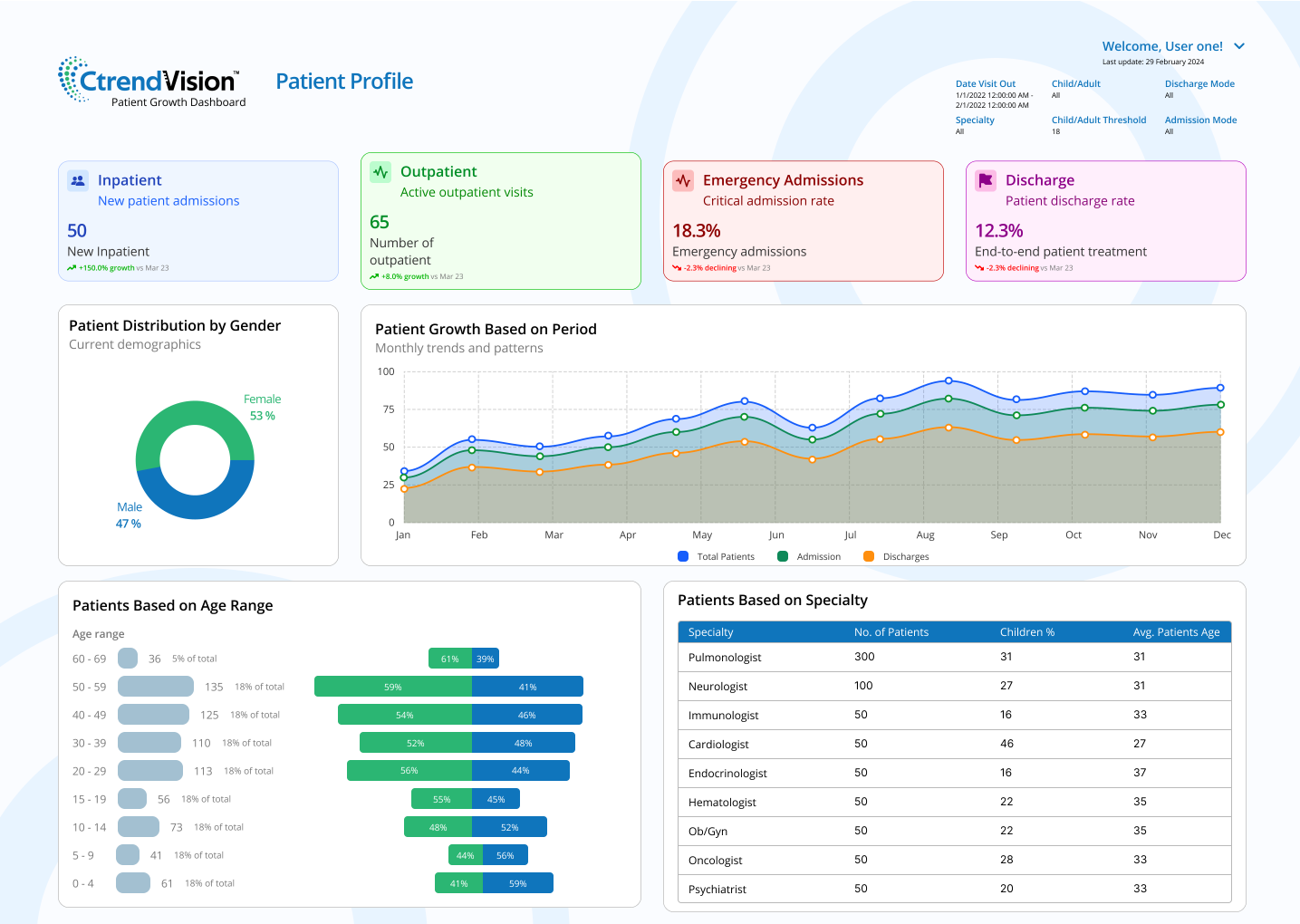Viewport: 1300px width, 924px height.
Task: Toggle the Discharges legend series
Action: pyautogui.click(x=896, y=557)
